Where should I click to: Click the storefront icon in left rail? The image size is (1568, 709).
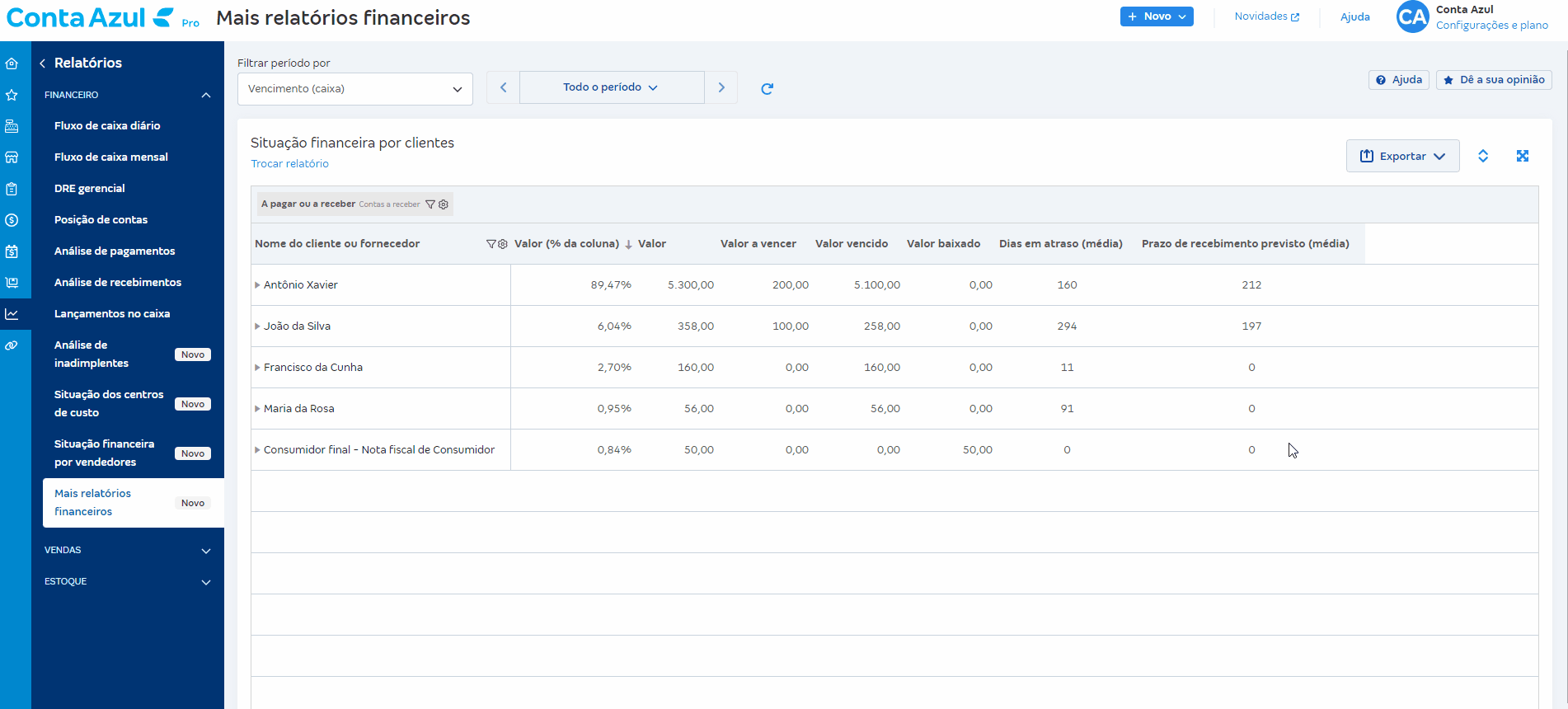click(x=12, y=157)
